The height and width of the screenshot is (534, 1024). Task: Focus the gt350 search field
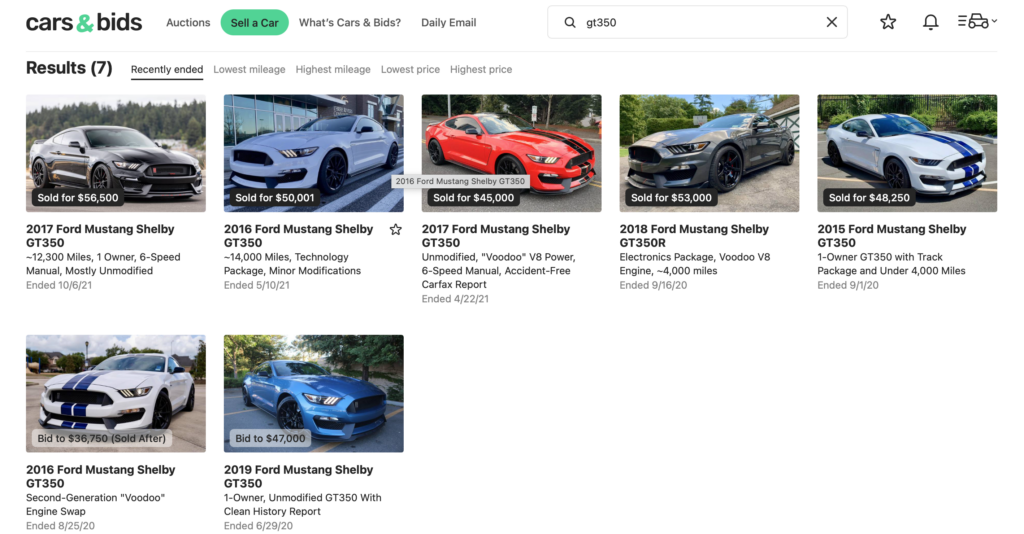pos(697,22)
